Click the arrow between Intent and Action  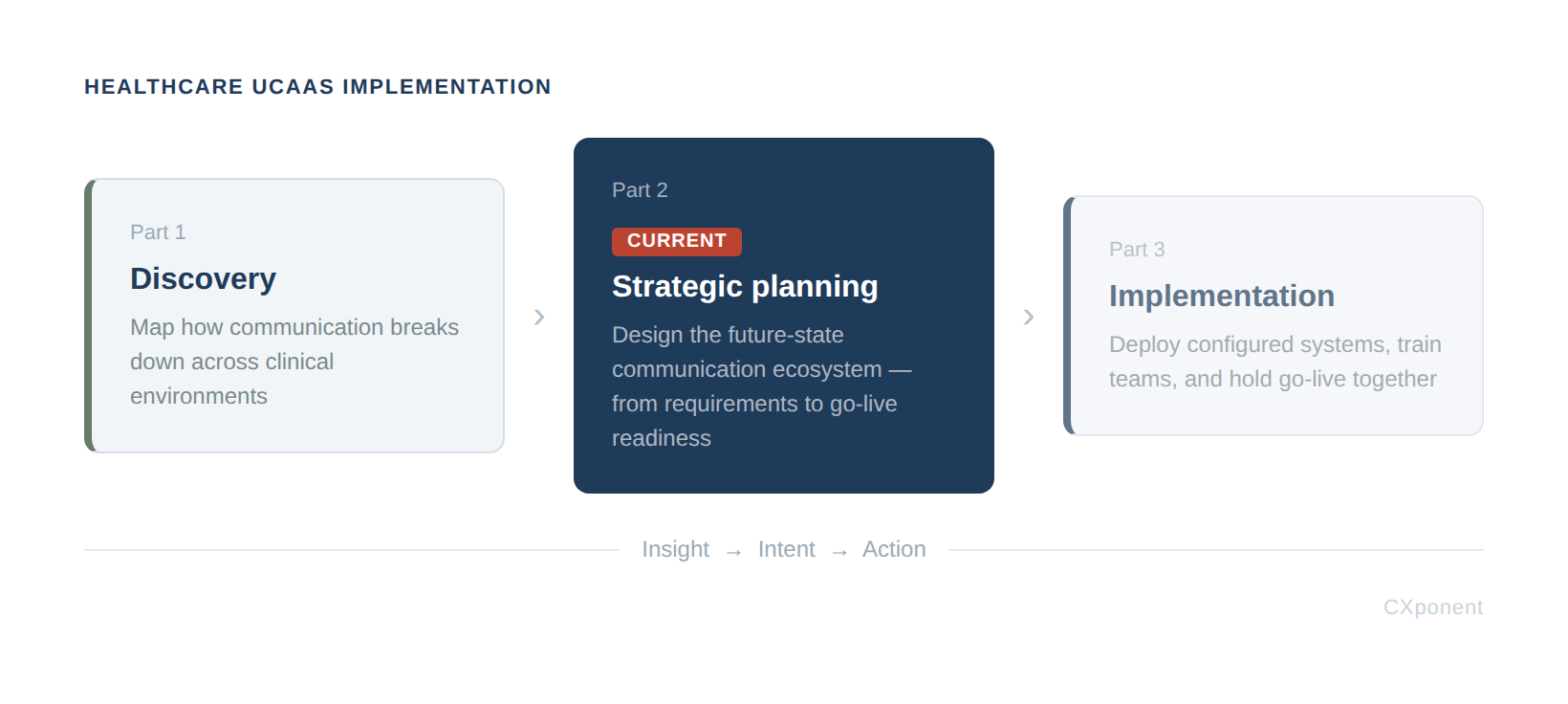839,552
